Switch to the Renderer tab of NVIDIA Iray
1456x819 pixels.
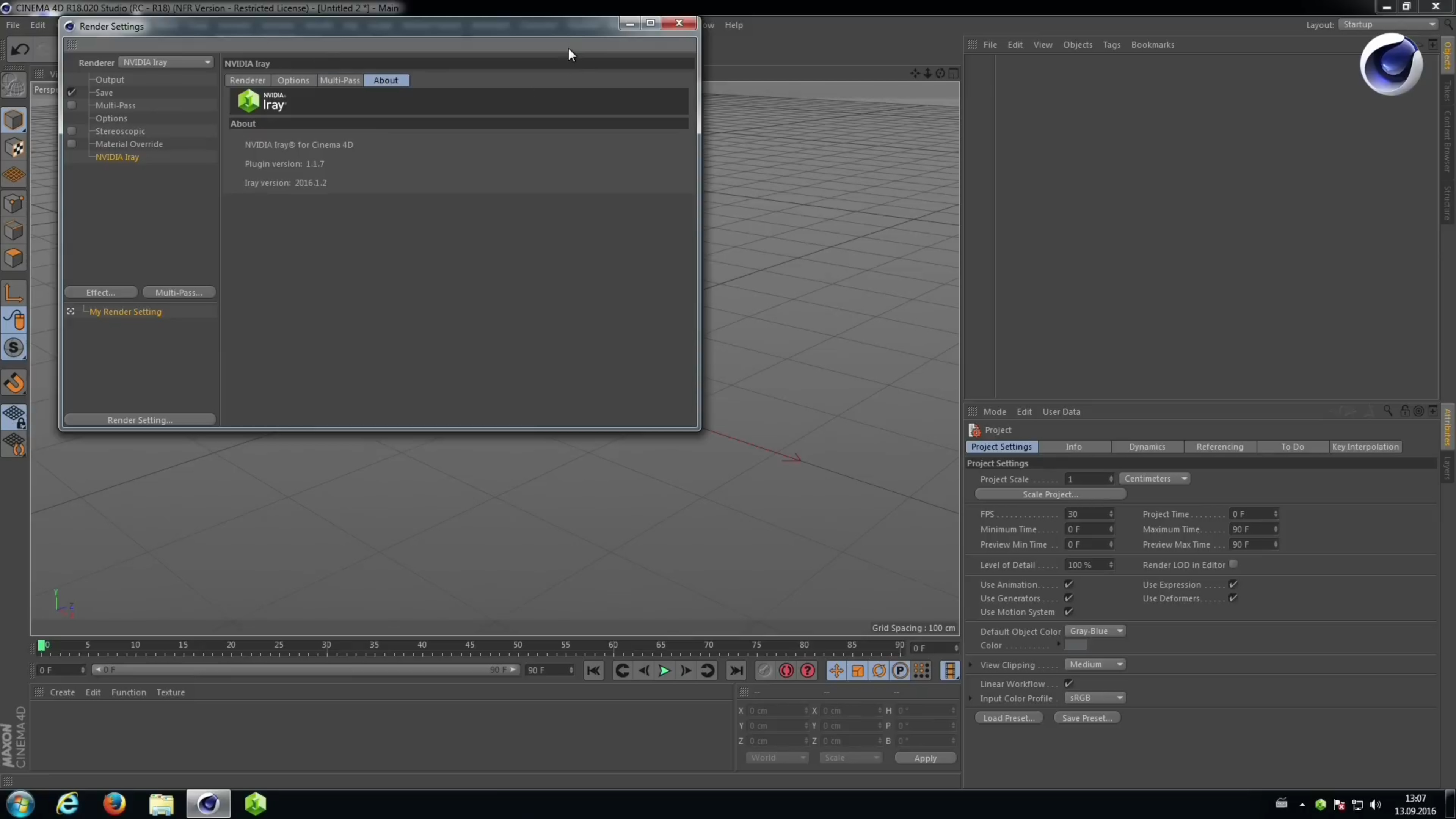point(248,80)
